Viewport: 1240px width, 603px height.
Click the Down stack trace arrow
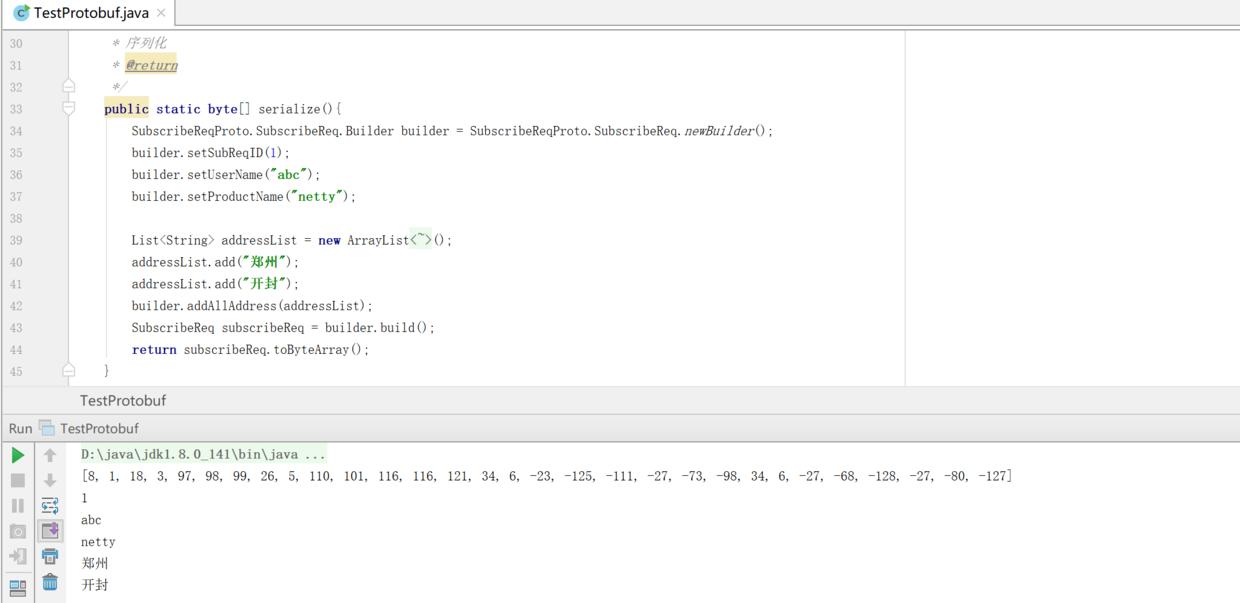tap(50, 480)
